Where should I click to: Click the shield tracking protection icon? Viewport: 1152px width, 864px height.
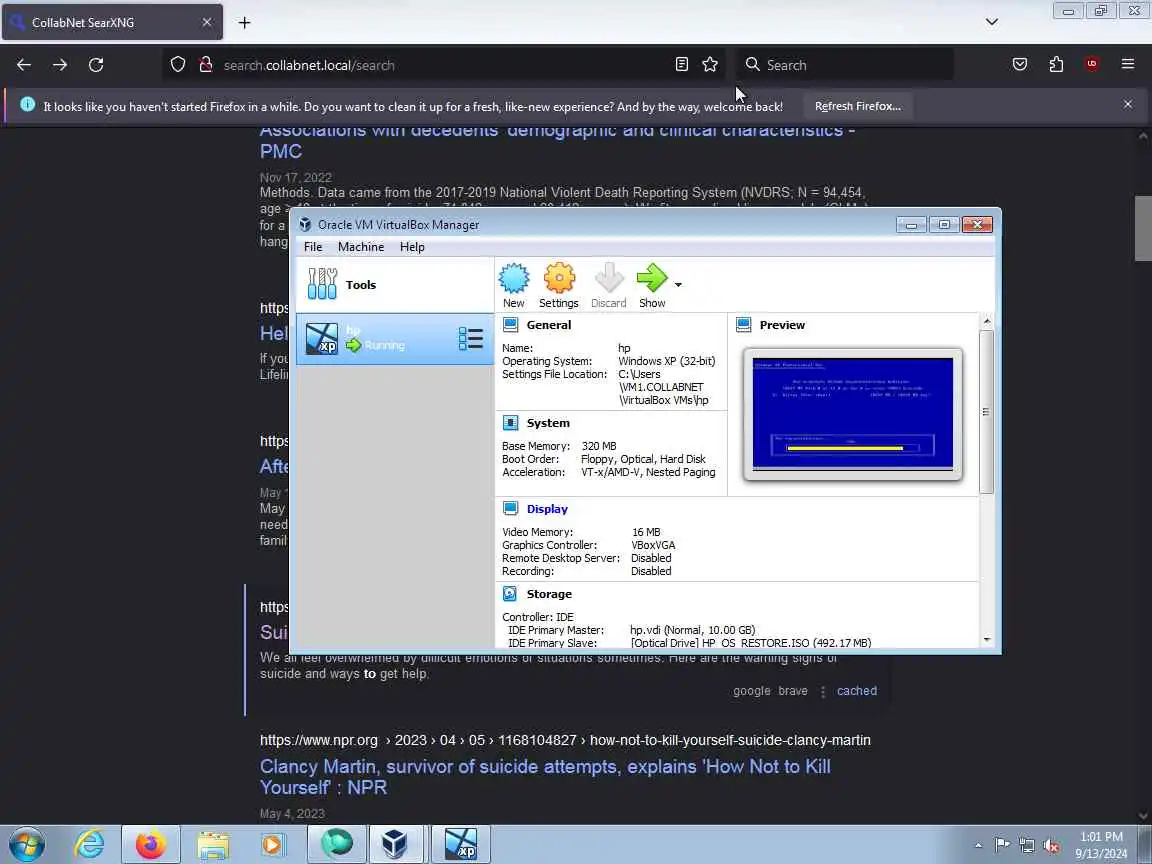[178, 65]
